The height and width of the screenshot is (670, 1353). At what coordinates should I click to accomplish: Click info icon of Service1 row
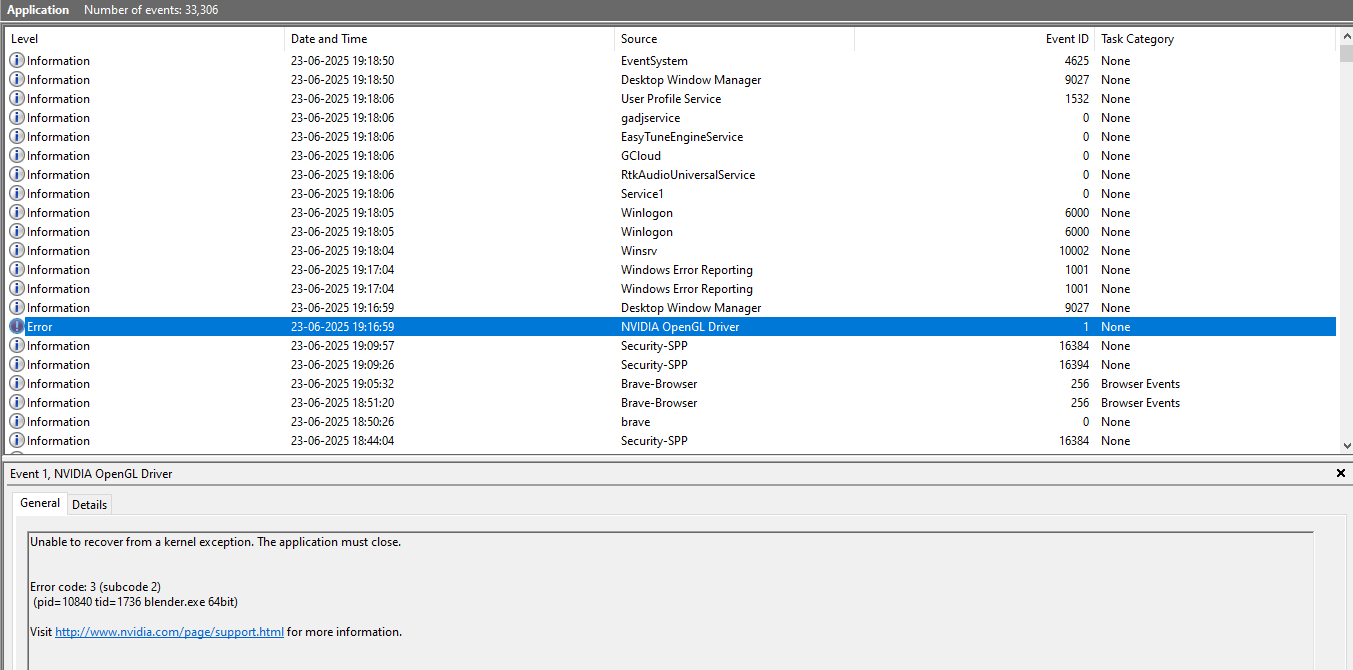[x=17, y=194]
